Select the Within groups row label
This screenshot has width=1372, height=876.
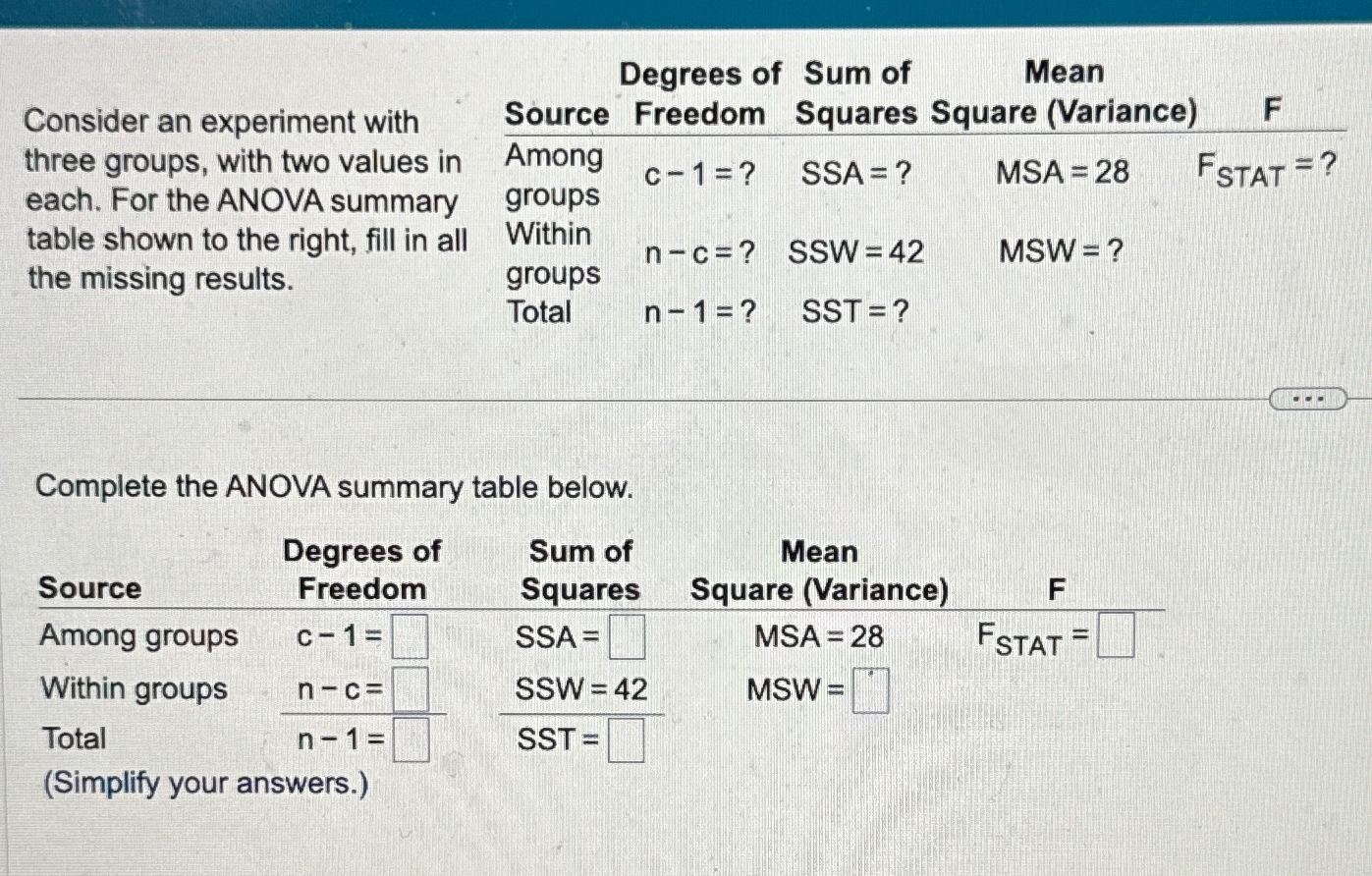pyautogui.click(x=135, y=689)
